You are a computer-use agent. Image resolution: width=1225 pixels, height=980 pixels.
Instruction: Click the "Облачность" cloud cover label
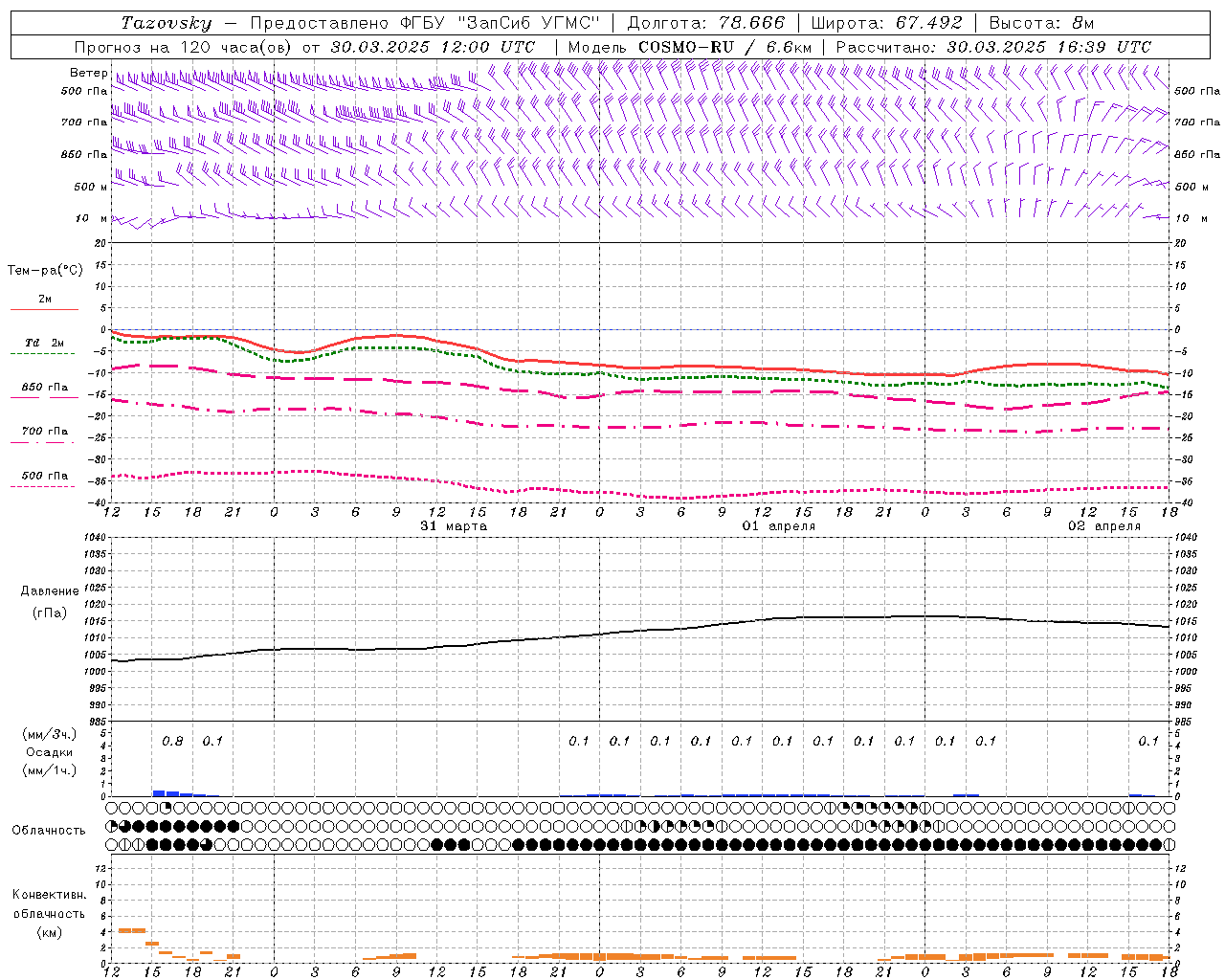coord(49,831)
